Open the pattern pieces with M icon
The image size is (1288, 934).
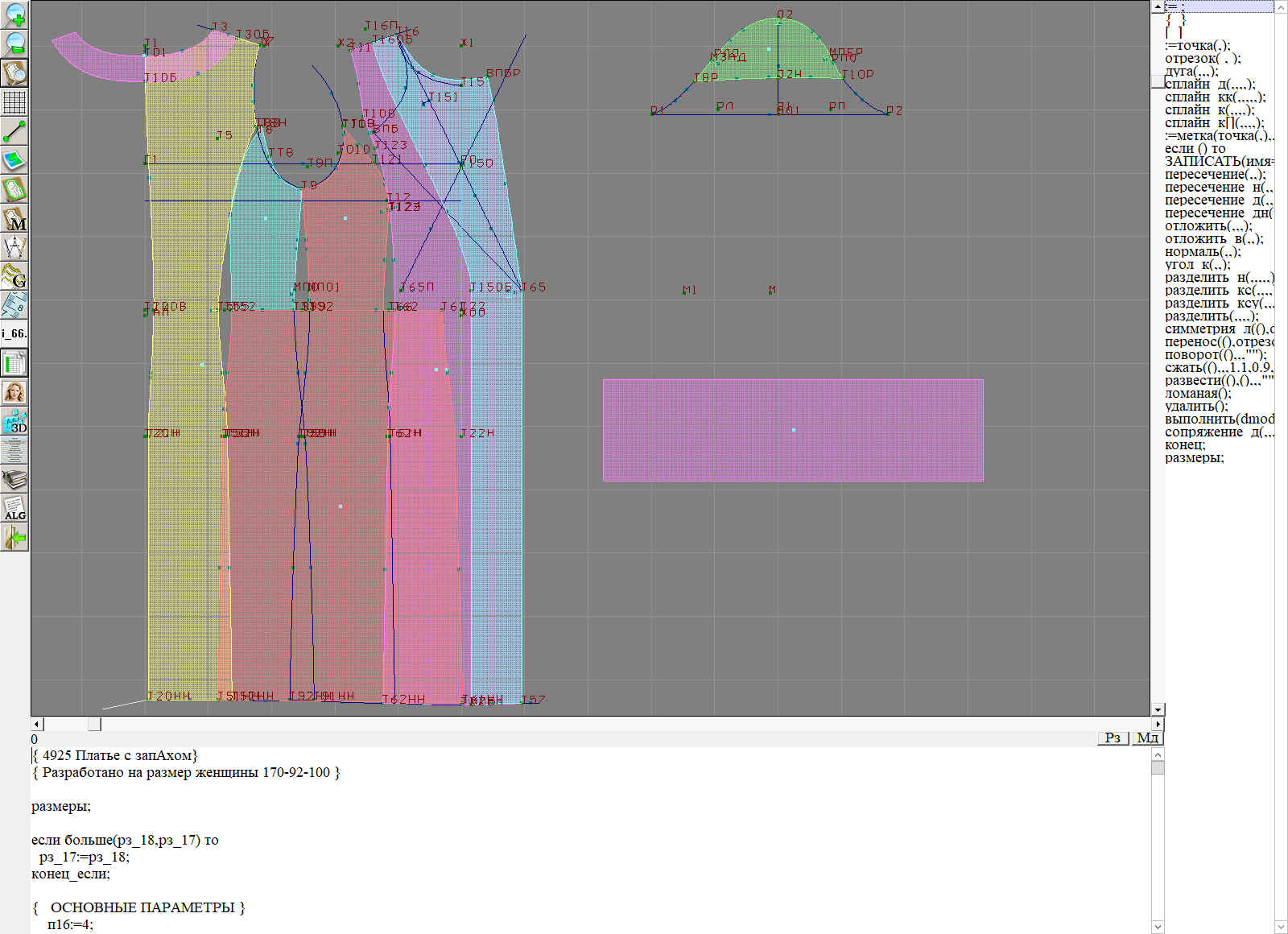[14, 219]
